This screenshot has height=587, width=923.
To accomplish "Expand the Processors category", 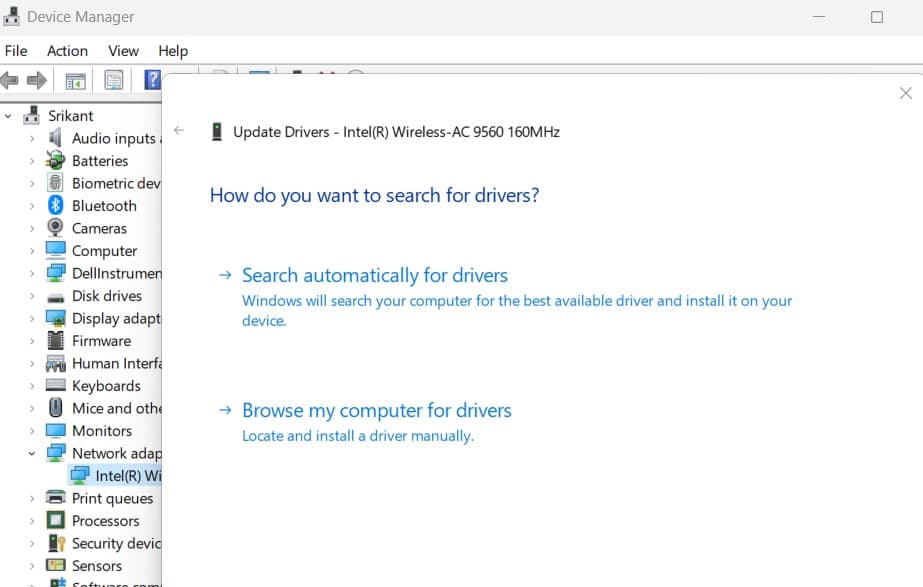I will pyautogui.click(x=32, y=521).
